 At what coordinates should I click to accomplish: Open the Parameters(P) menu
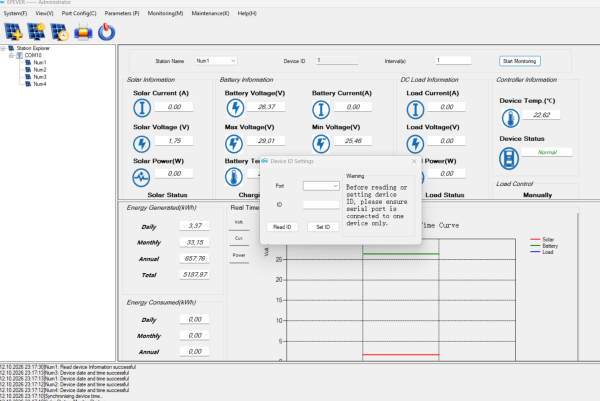[122, 13]
